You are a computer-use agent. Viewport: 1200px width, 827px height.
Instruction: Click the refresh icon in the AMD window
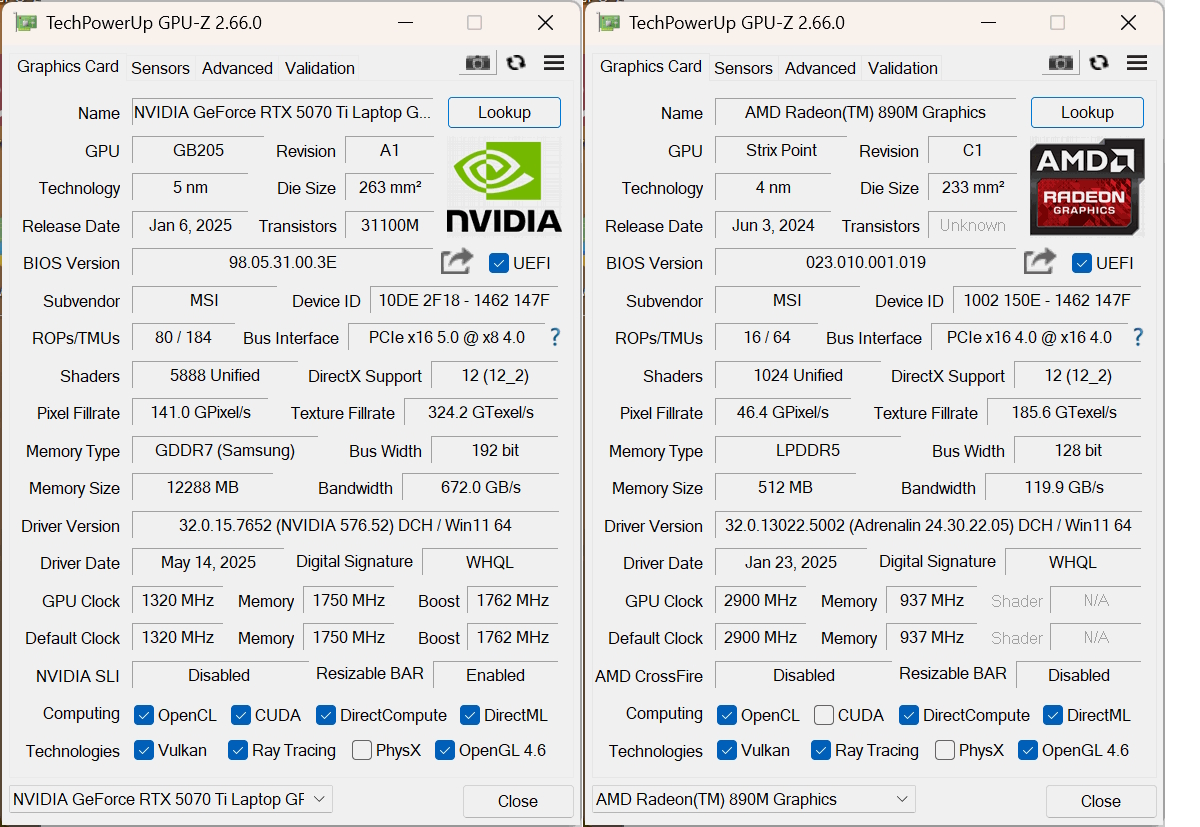point(1099,63)
